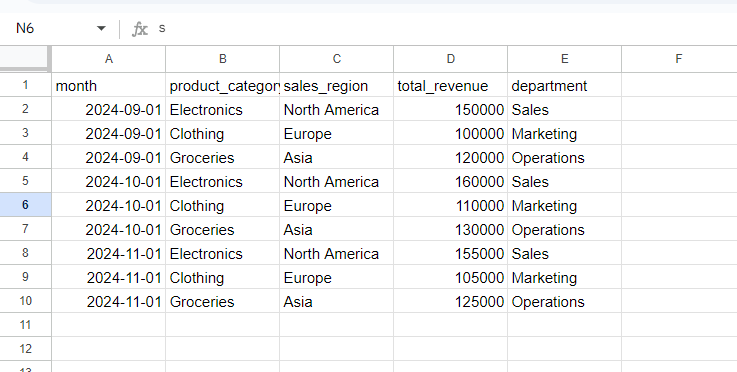The width and height of the screenshot is (737, 372).
Task: Select row 9 header
Action: point(25,277)
